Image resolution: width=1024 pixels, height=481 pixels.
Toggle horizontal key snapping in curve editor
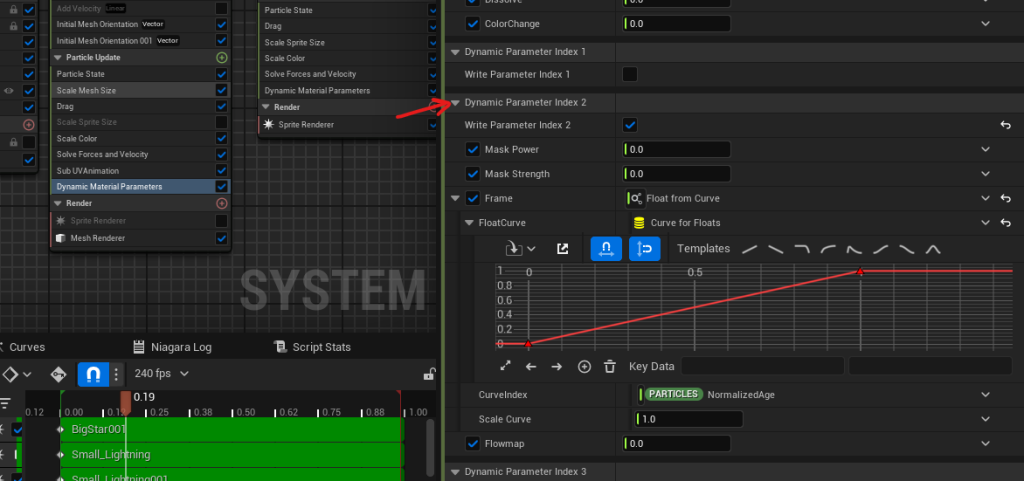(x=606, y=249)
